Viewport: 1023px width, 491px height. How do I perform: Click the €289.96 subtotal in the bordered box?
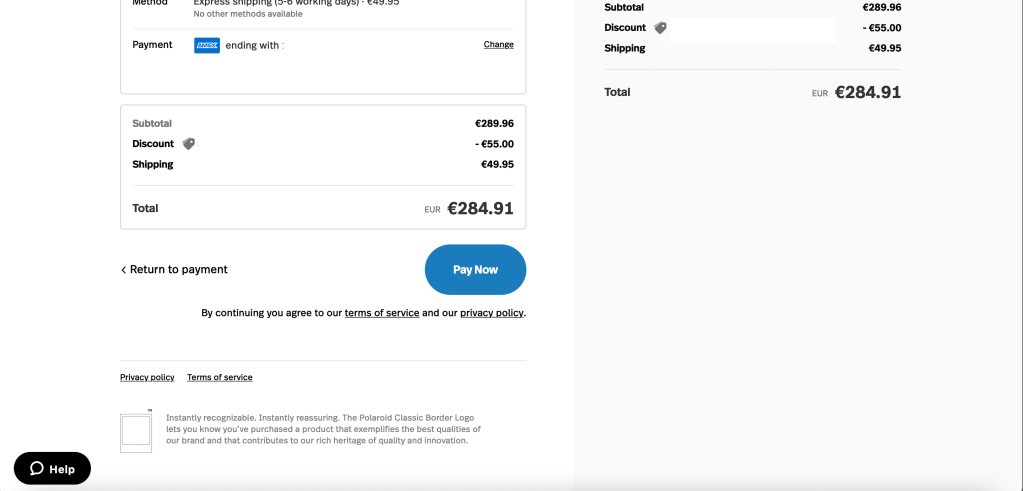pyautogui.click(x=494, y=124)
